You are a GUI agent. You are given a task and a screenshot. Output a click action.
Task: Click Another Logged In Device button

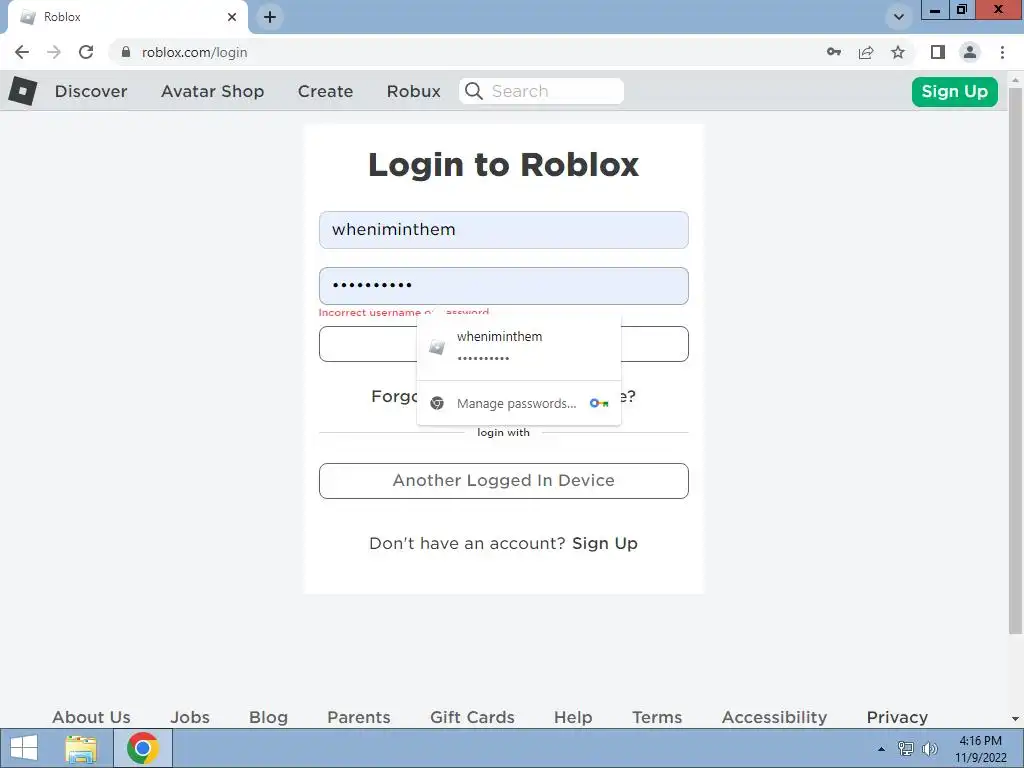[504, 481]
